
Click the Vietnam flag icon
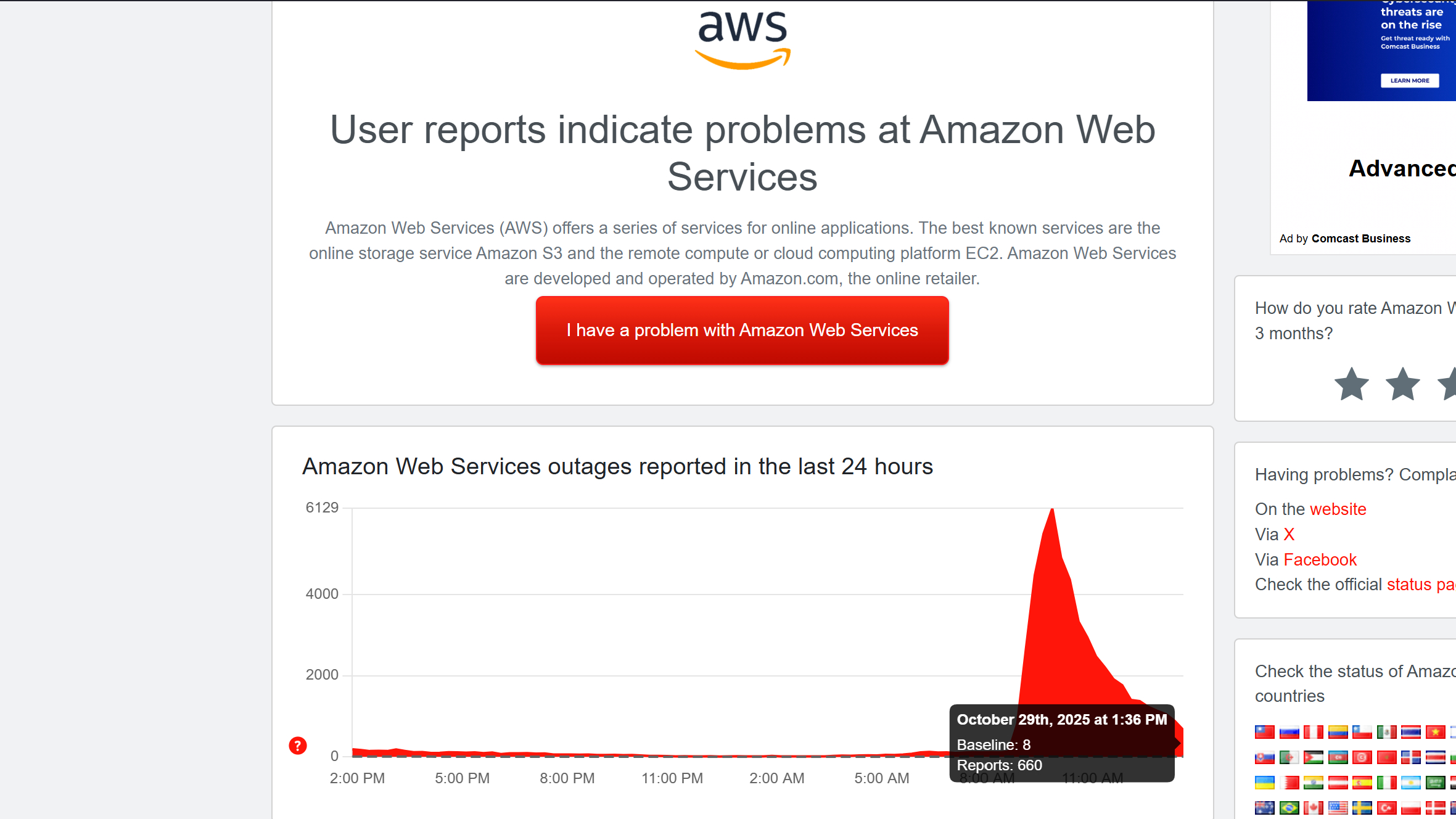click(1436, 731)
